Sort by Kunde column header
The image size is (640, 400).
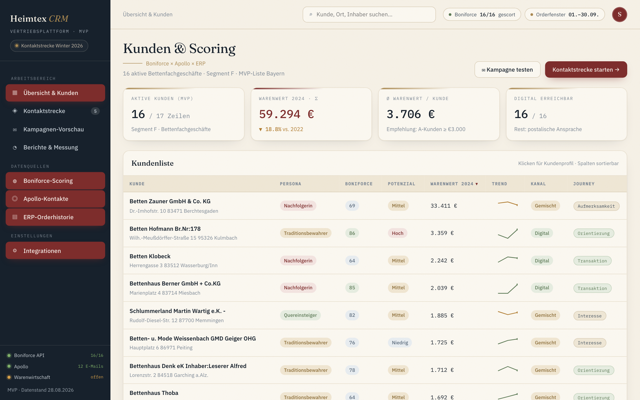[137, 184]
